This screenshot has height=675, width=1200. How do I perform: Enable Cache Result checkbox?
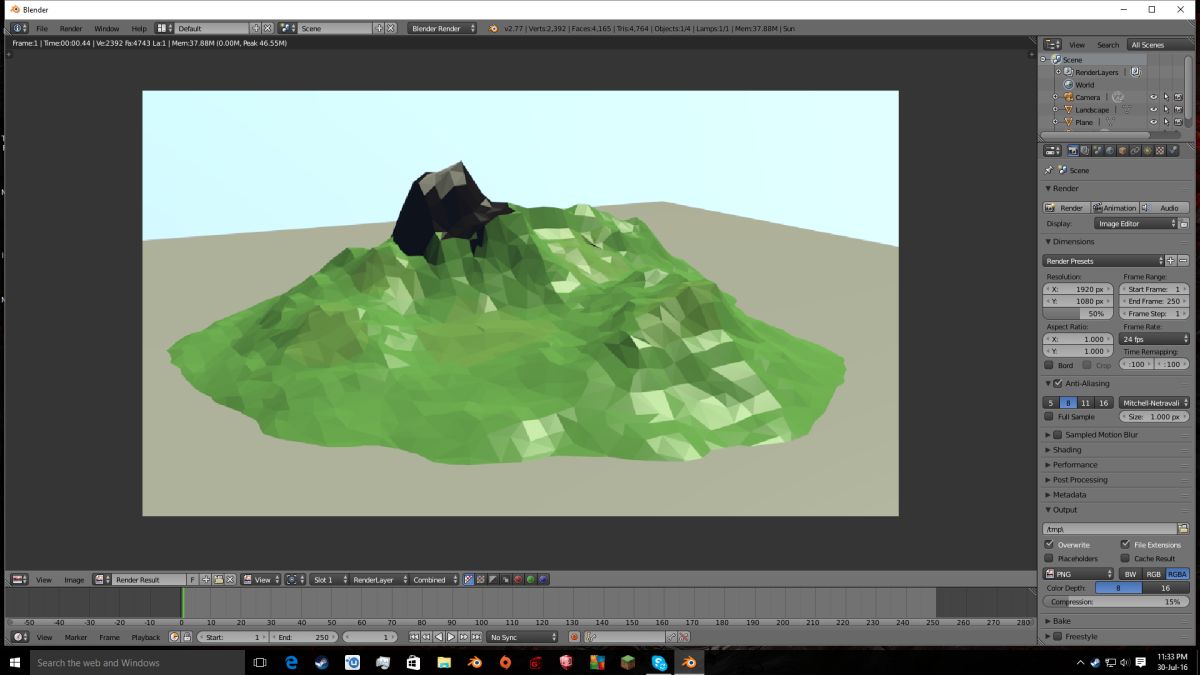1125,558
